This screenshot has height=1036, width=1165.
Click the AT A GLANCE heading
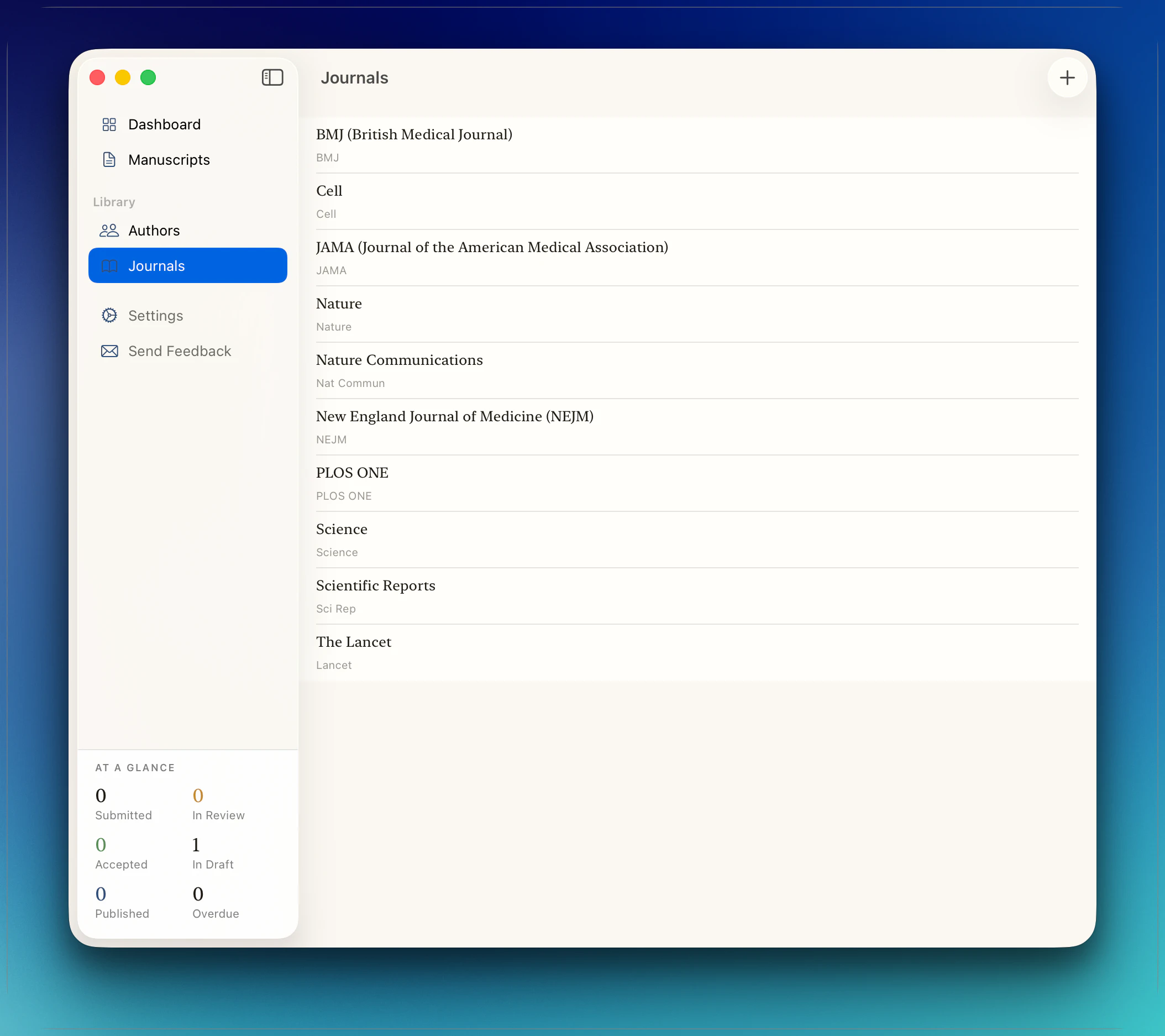tap(135, 767)
